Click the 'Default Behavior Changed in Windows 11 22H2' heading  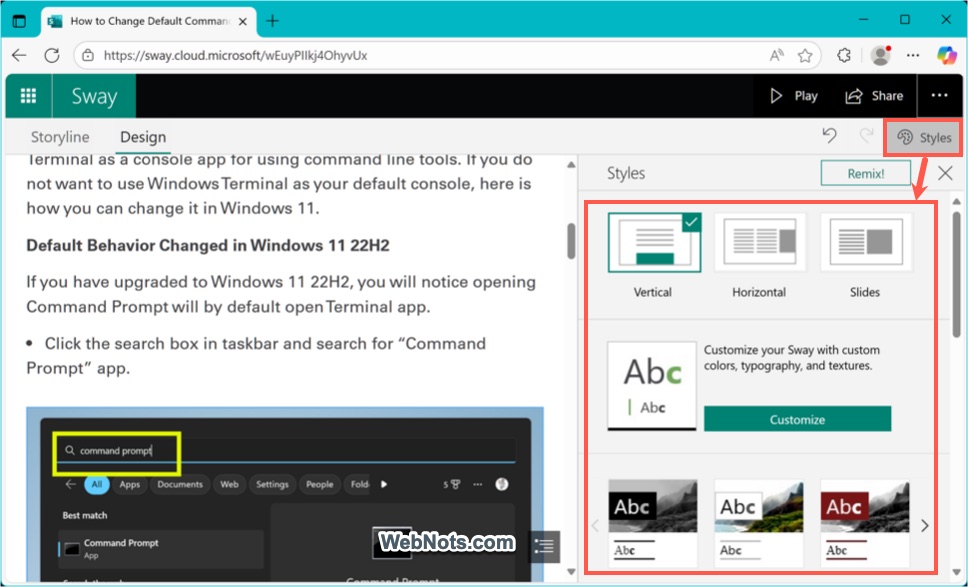[x=208, y=246]
